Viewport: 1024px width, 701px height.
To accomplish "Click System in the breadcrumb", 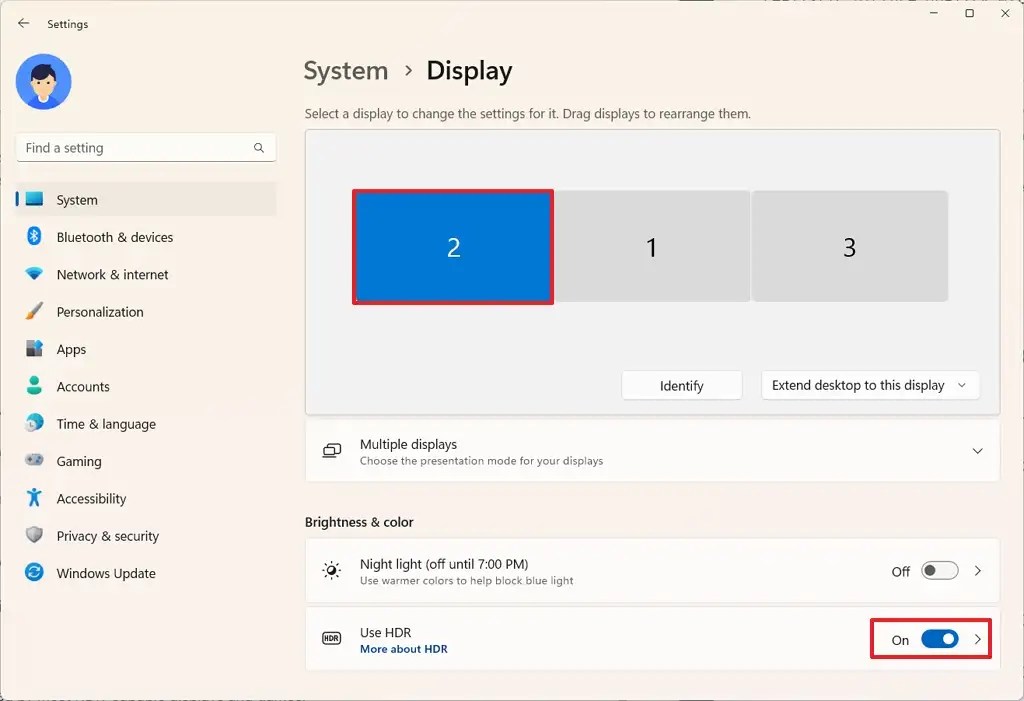I will click(345, 71).
